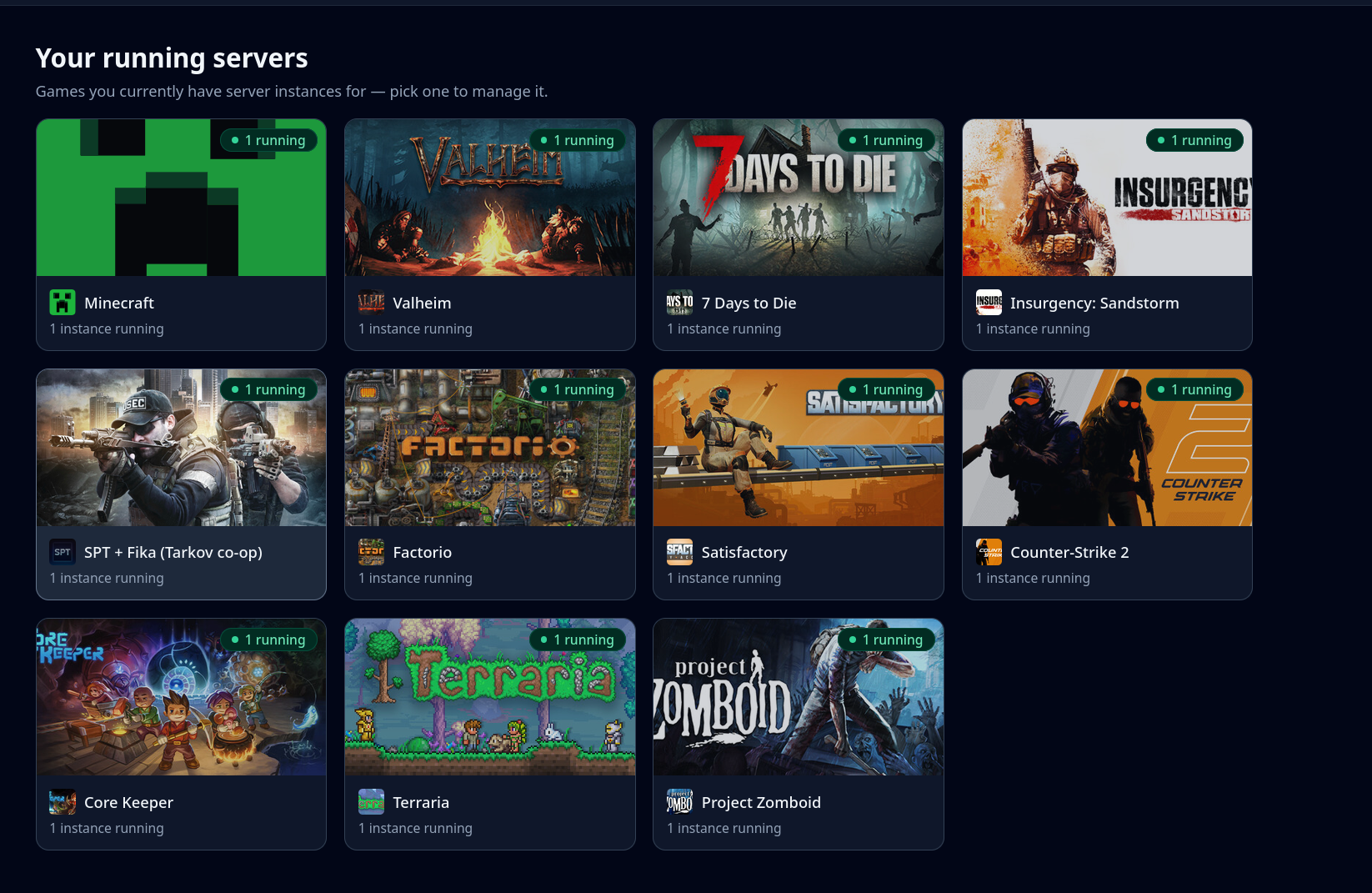Image resolution: width=1372 pixels, height=893 pixels.
Task: Select the 7 Days to Die title
Action: point(749,303)
